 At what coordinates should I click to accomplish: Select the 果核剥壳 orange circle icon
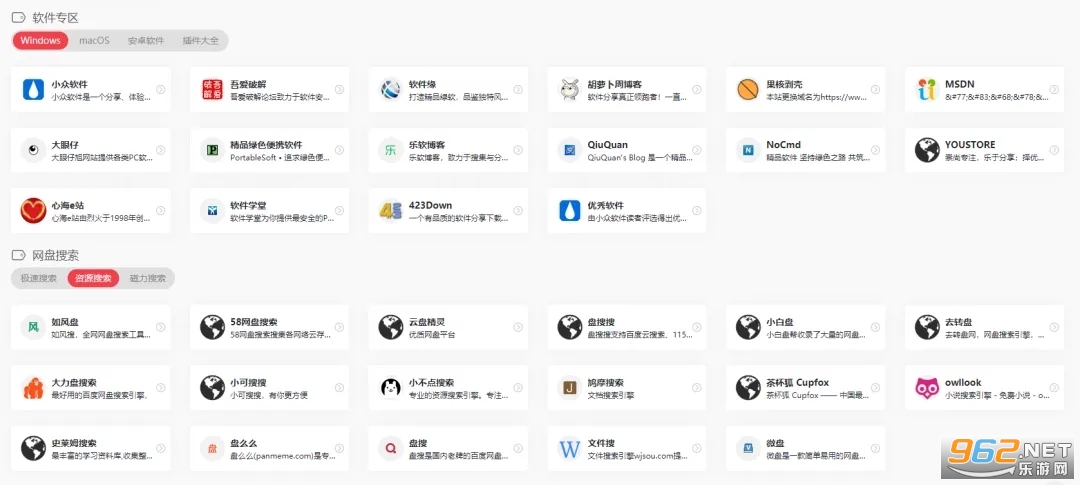point(748,90)
